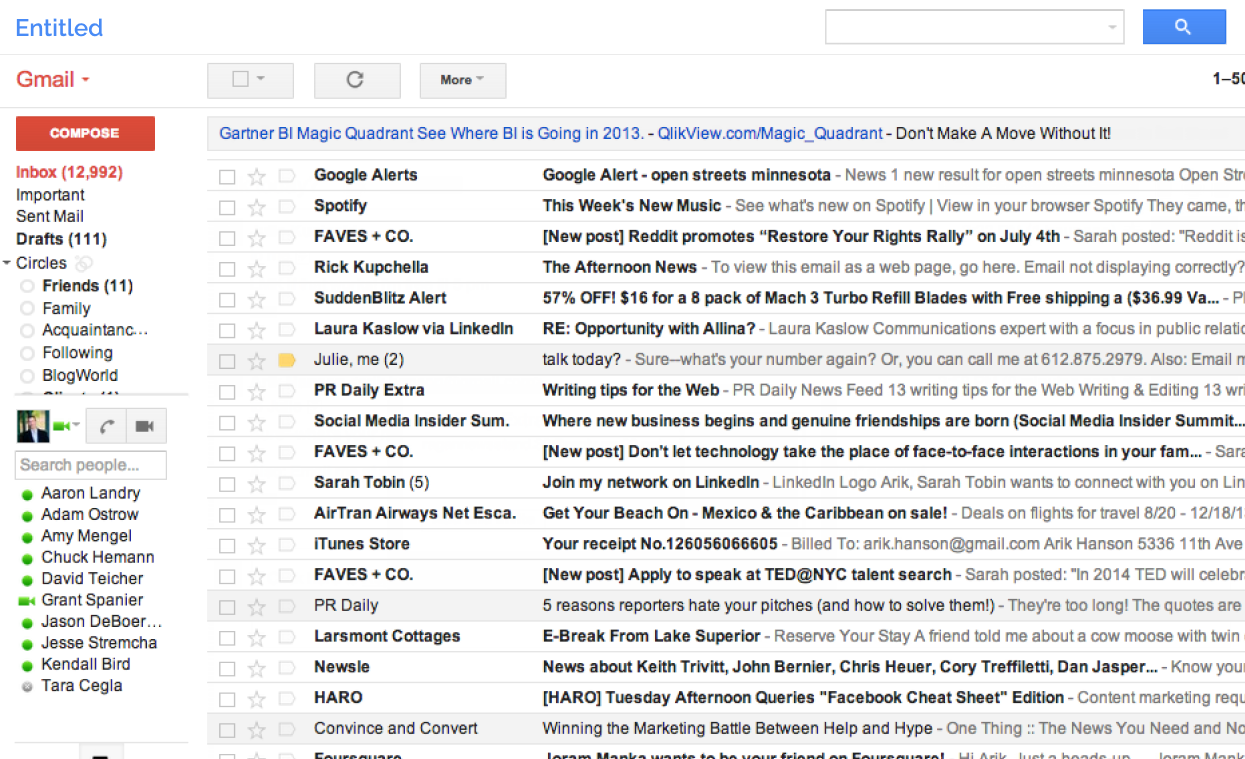Check the PR Daily email row

(227, 607)
